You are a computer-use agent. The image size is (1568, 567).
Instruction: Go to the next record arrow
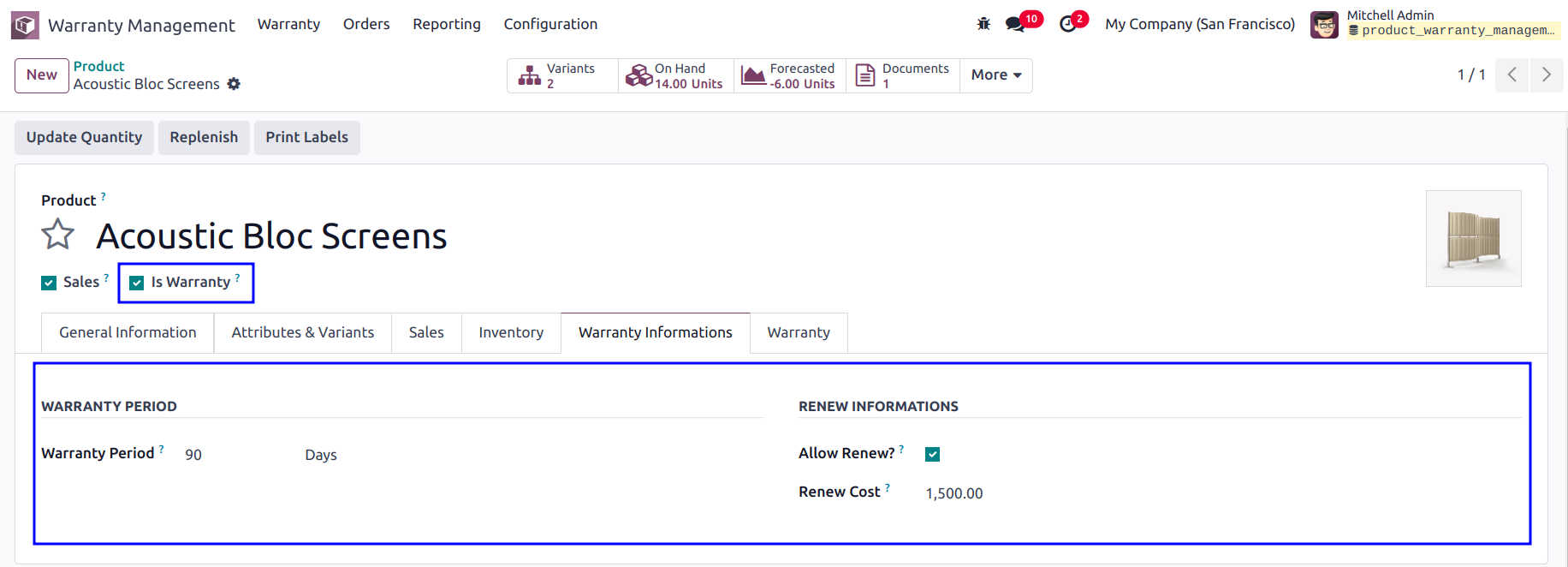click(x=1547, y=75)
